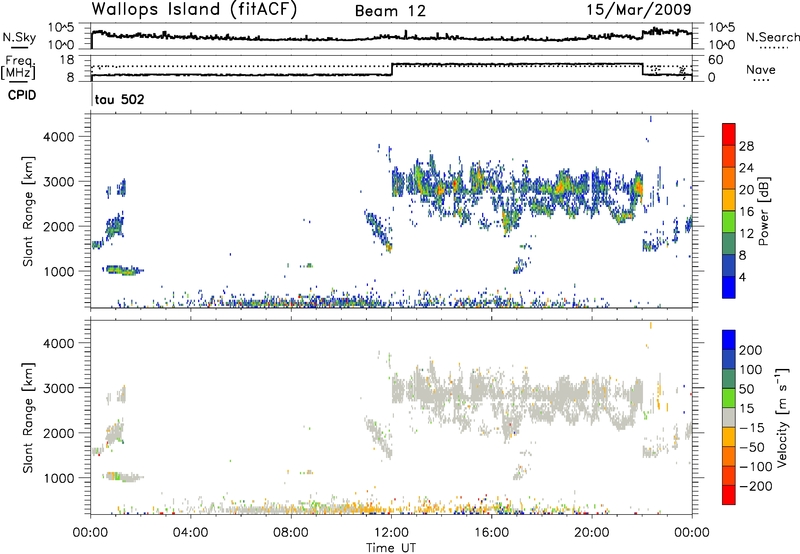Click the "CPID" row label
The image size is (800, 554).
coord(22,95)
